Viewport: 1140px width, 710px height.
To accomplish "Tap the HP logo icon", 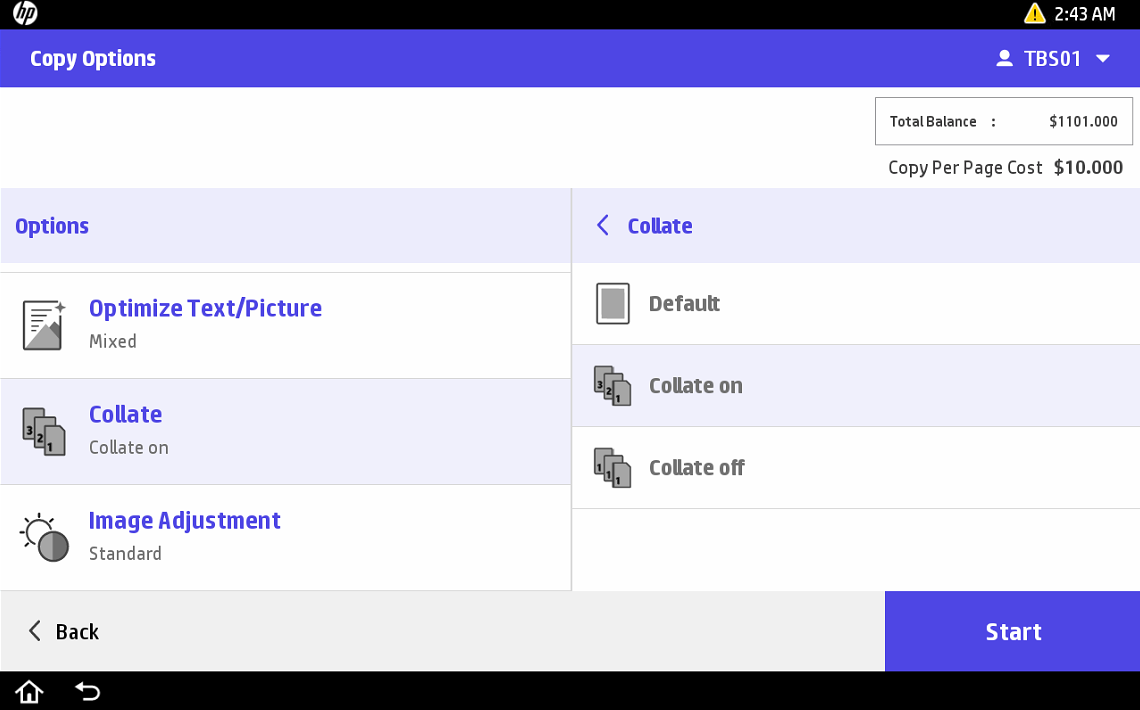I will click(25, 14).
